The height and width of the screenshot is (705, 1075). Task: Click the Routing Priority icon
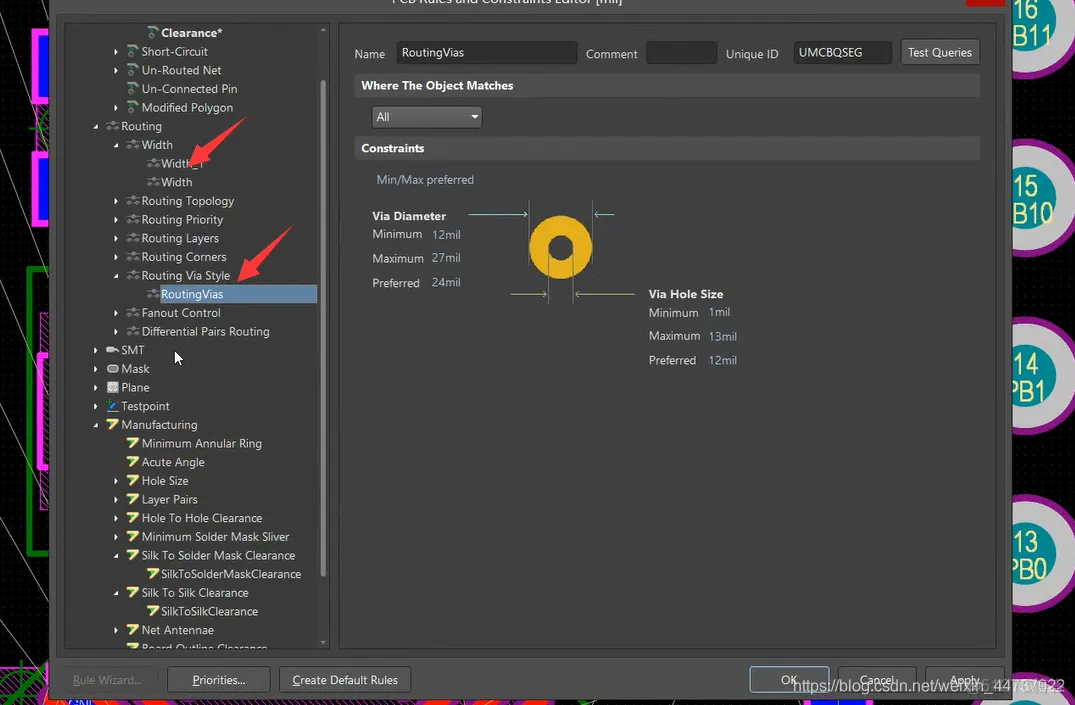pyautogui.click(x=133, y=219)
